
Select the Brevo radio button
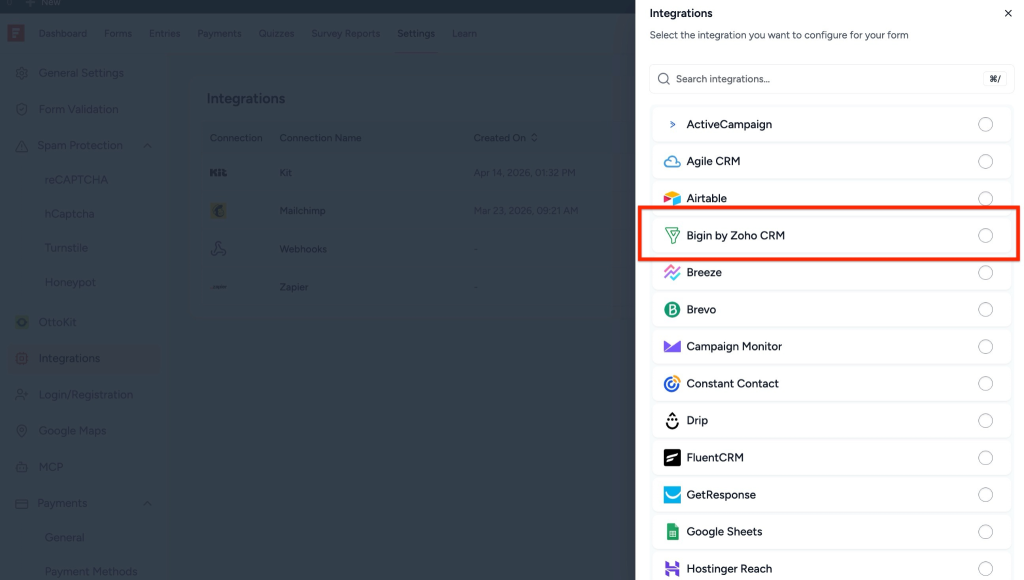pos(985,310)
